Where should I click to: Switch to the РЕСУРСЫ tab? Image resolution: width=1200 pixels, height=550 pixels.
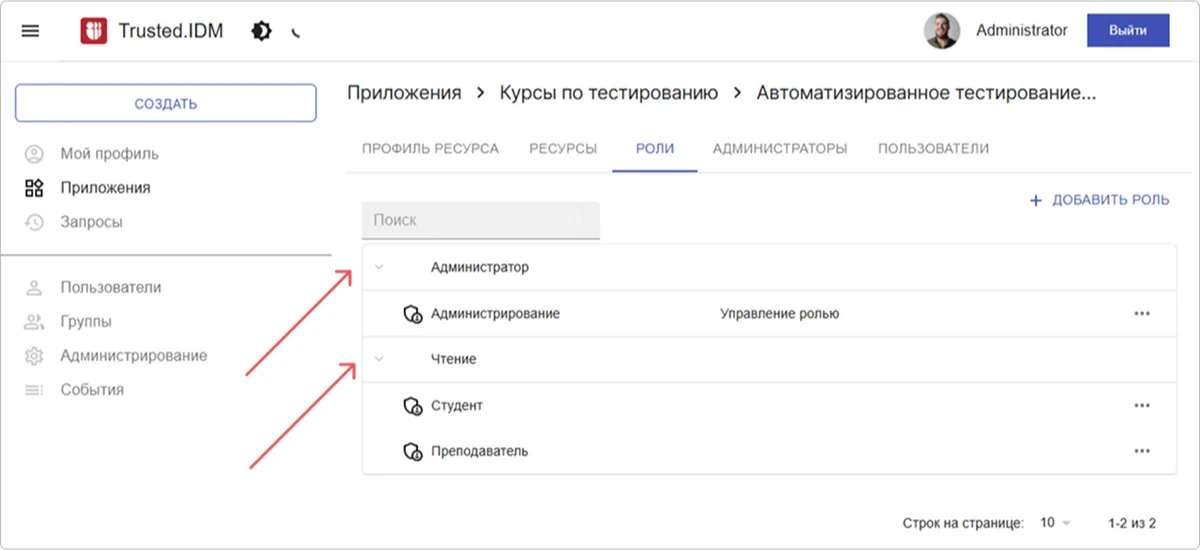[x=563, y=148]
